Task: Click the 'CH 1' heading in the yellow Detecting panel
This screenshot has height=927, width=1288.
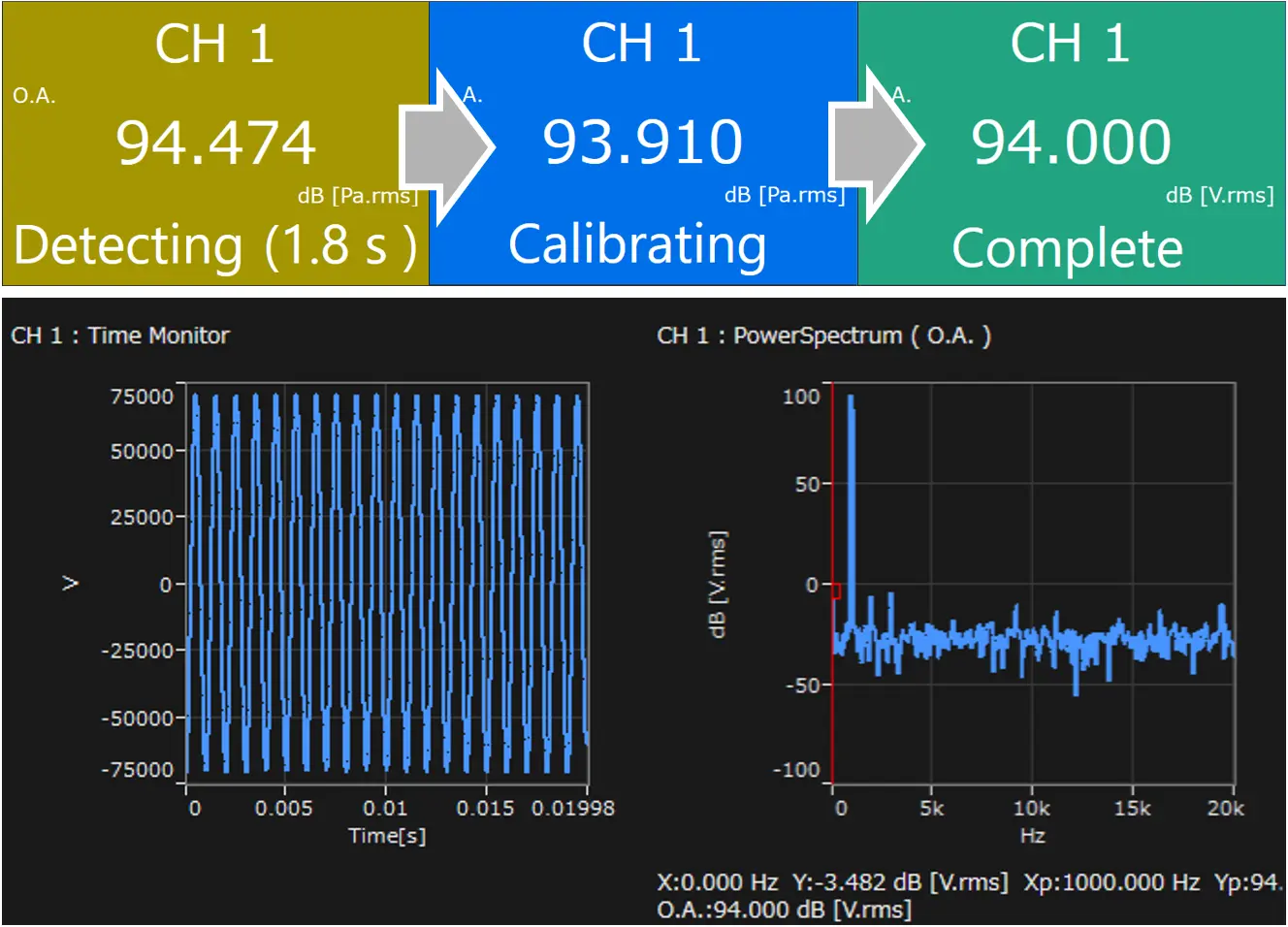Action: pos(215,45)
